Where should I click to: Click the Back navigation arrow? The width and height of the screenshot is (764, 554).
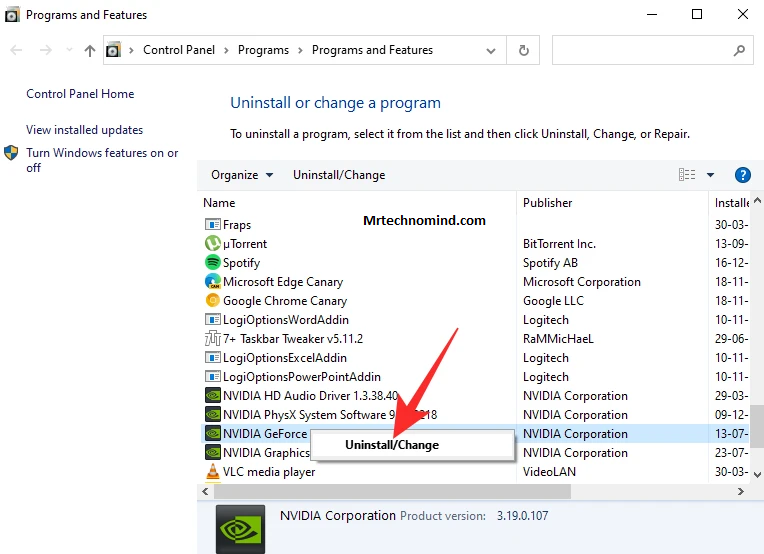[16, 50]
